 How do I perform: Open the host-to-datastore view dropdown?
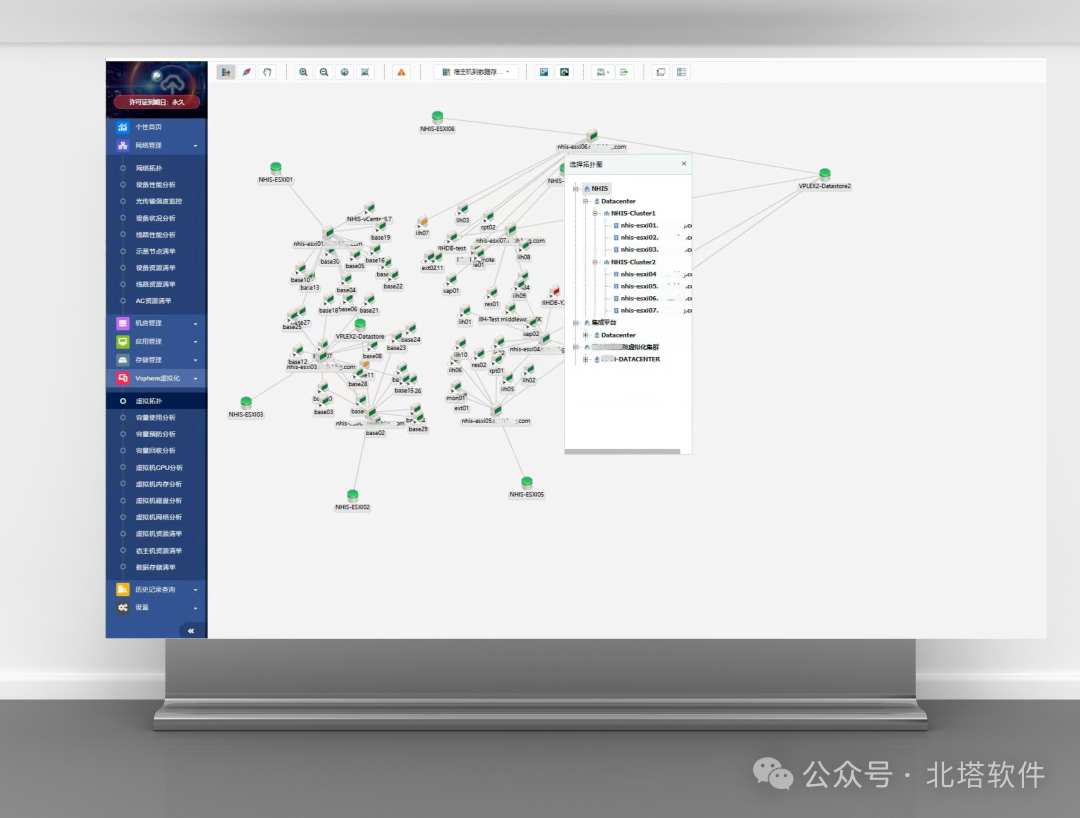[x=477, y=72]
